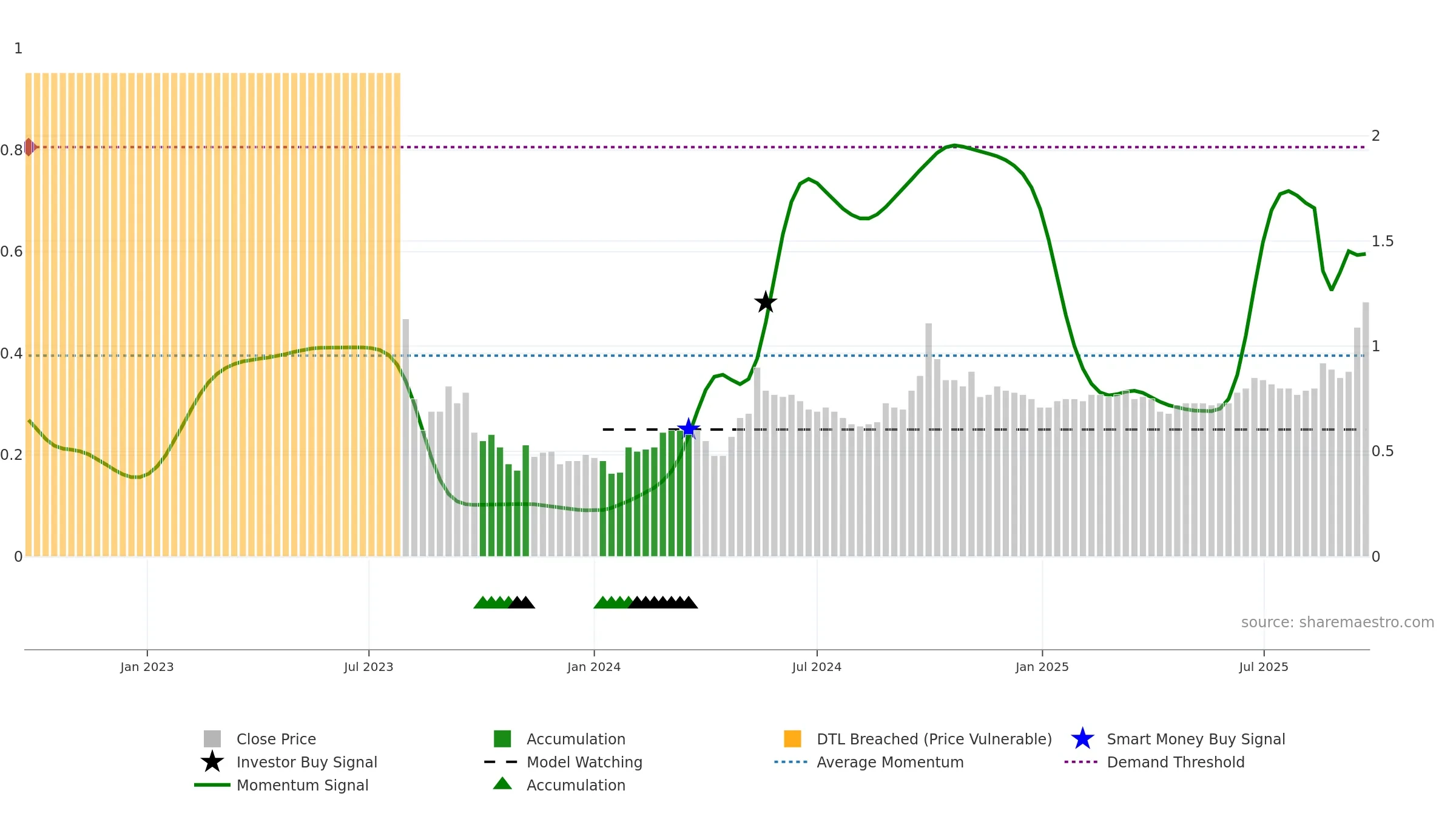Click the black star icon in legend
This screenshot has width=1456, height=819.
point(212,762)
